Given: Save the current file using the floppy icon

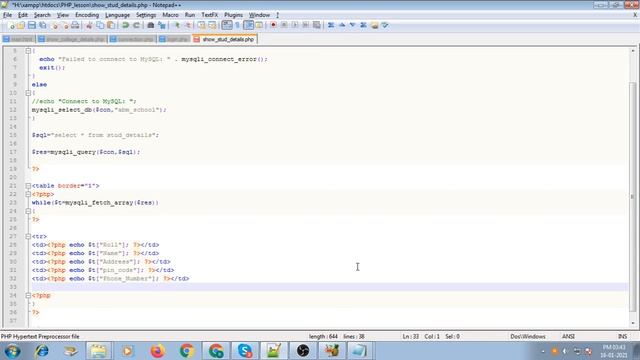Looking at the screenshot, I should [31, 25].
